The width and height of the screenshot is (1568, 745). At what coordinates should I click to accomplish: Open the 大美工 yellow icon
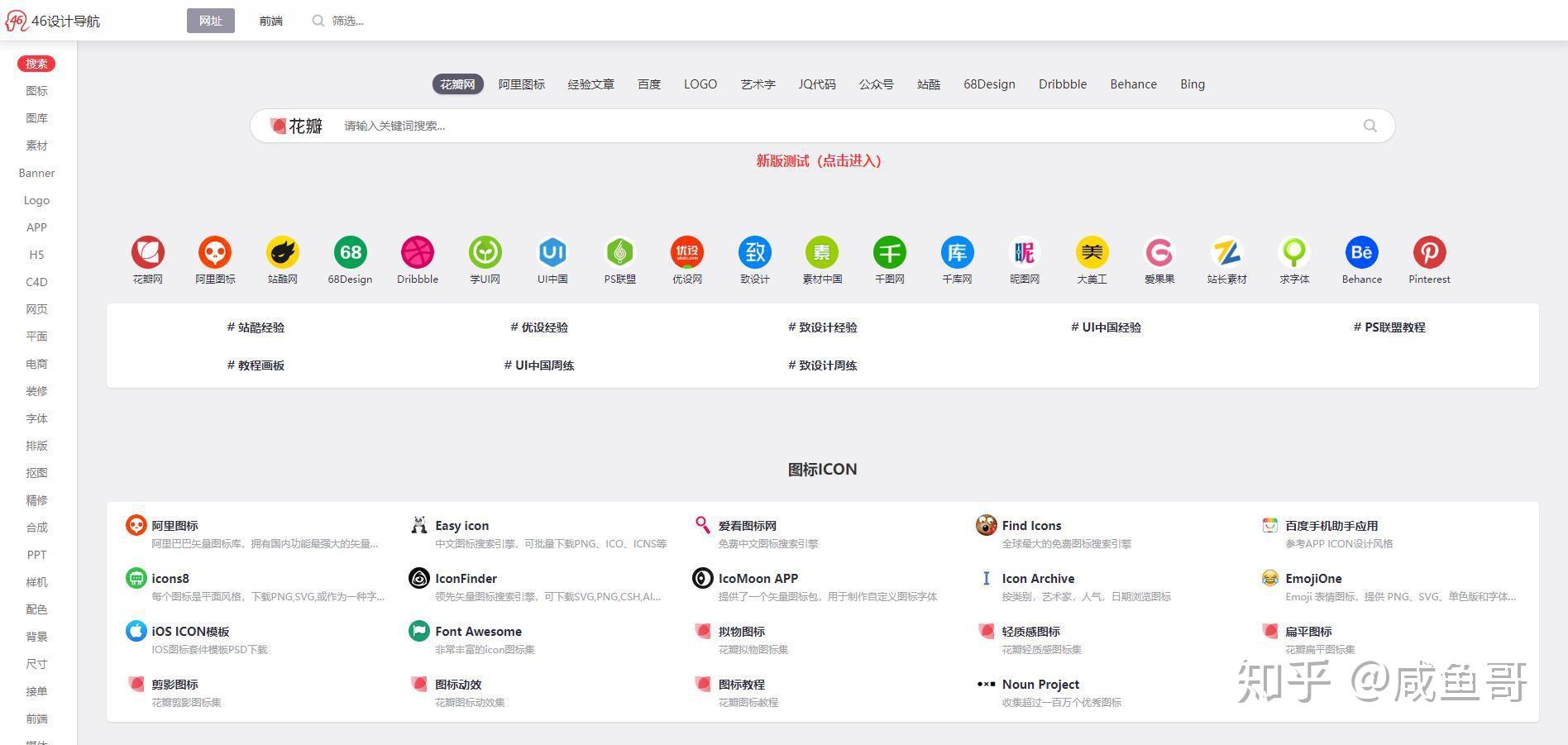[1092, 252]
